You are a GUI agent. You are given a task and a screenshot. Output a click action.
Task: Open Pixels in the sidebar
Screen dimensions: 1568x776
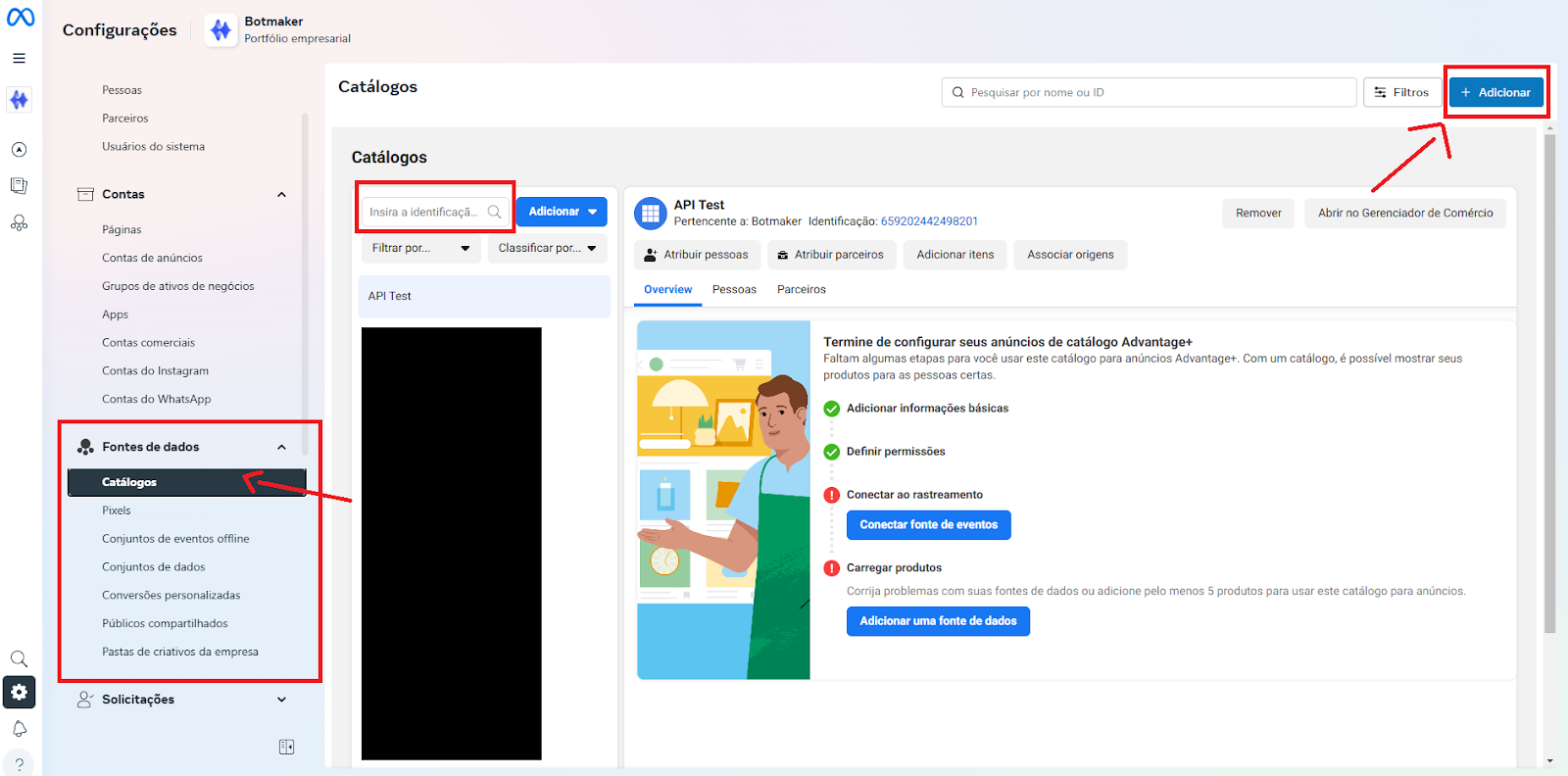[117, 510]
